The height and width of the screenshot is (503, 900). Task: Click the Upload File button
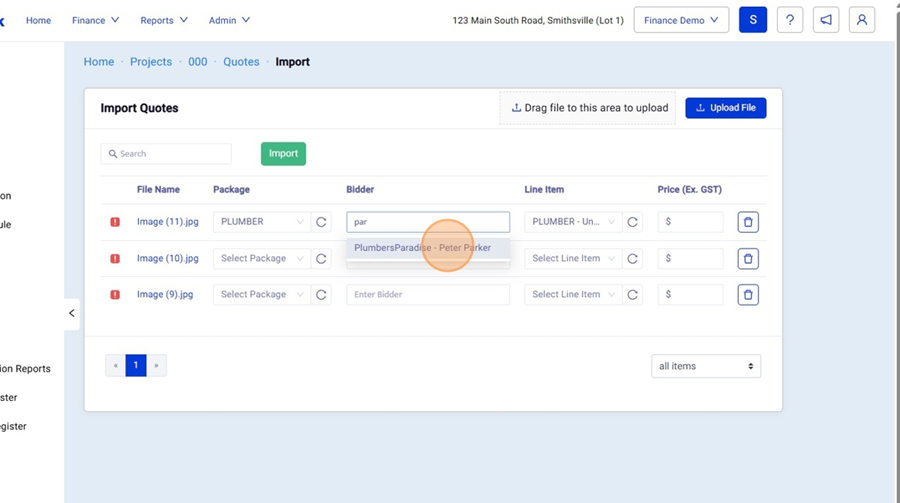(725, 108)
